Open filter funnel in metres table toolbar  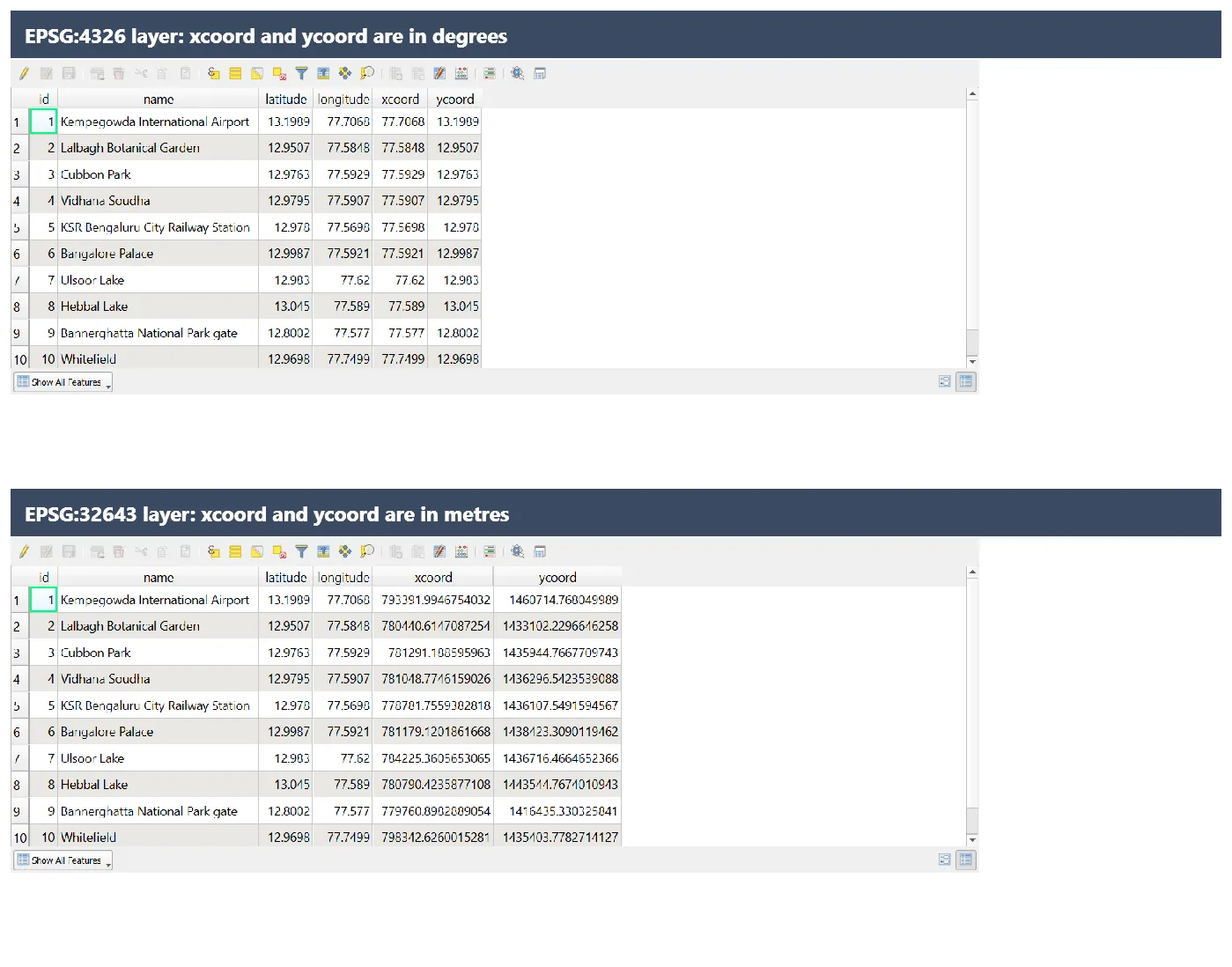coord(301,551)
